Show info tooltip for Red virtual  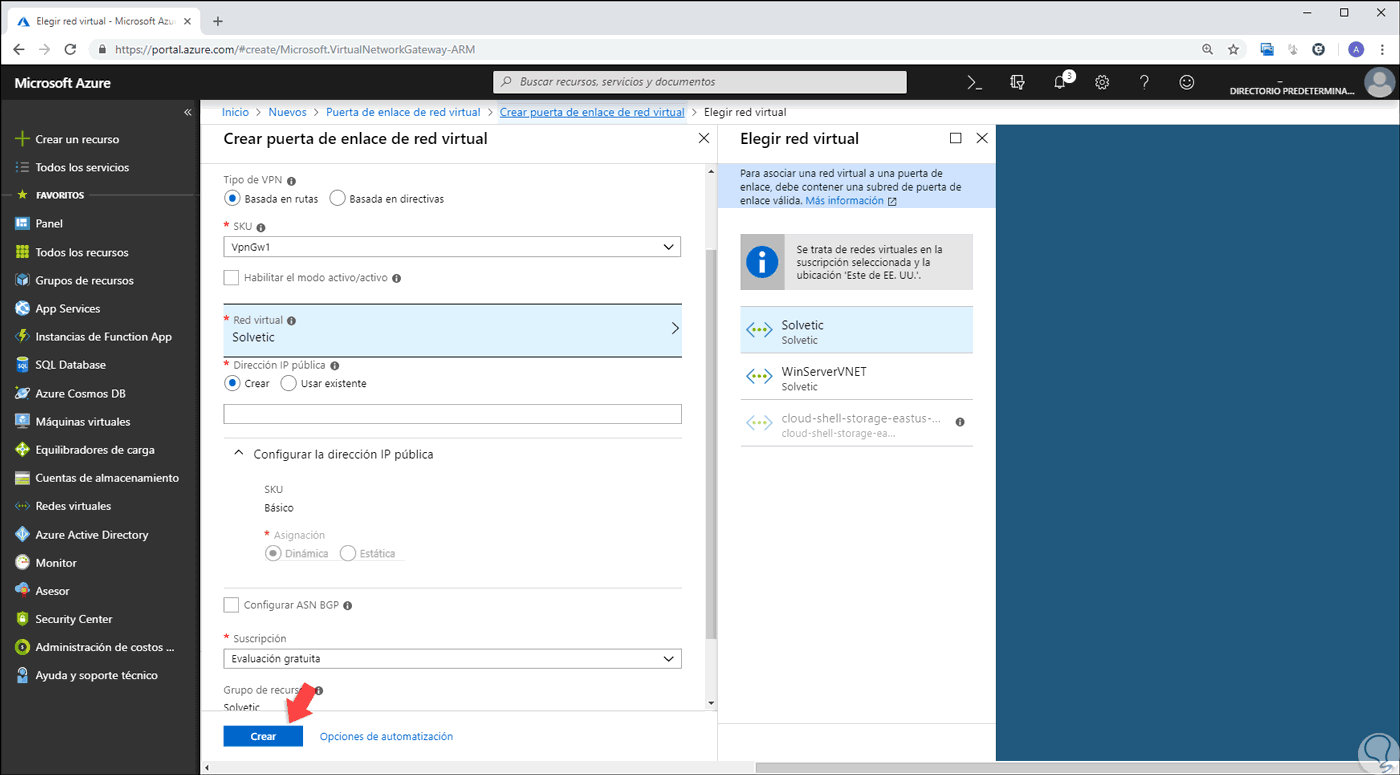point(292,321)
